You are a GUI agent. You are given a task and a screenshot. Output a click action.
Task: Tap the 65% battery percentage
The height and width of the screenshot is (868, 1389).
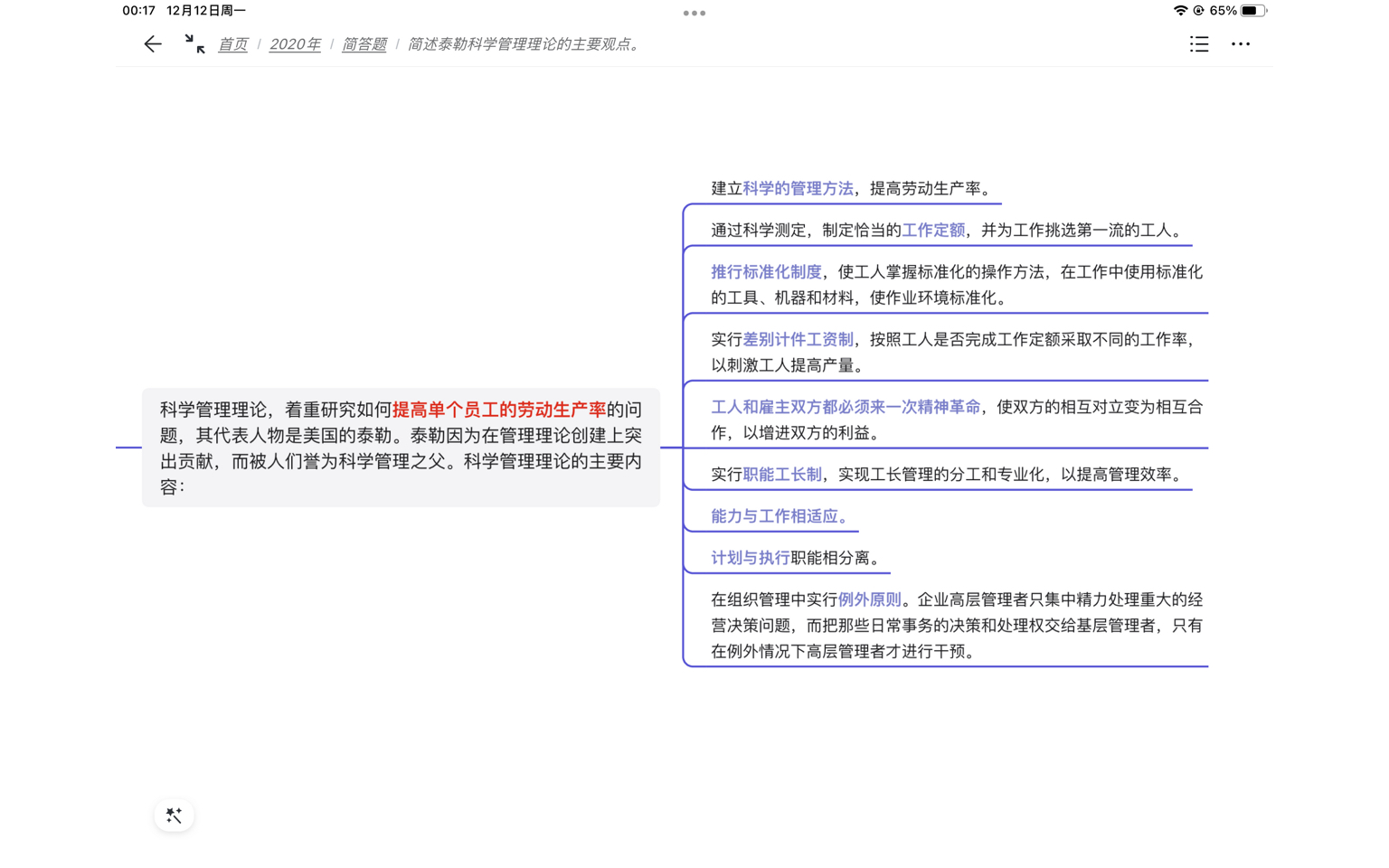(1223, 11)
